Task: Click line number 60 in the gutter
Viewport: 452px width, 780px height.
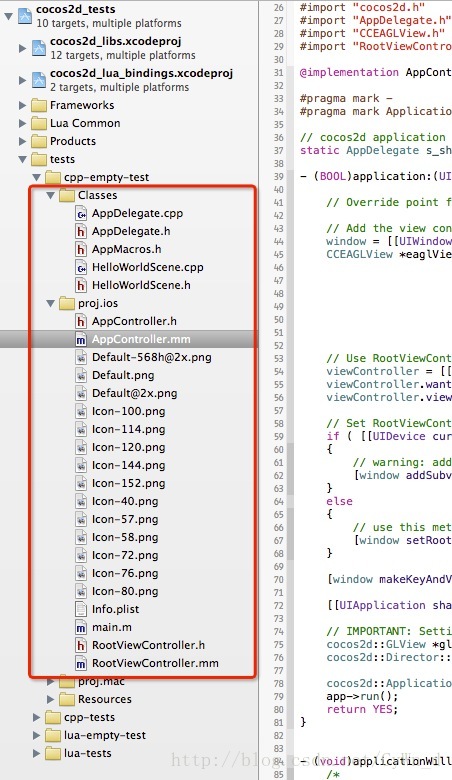Action: pos(278,449)
